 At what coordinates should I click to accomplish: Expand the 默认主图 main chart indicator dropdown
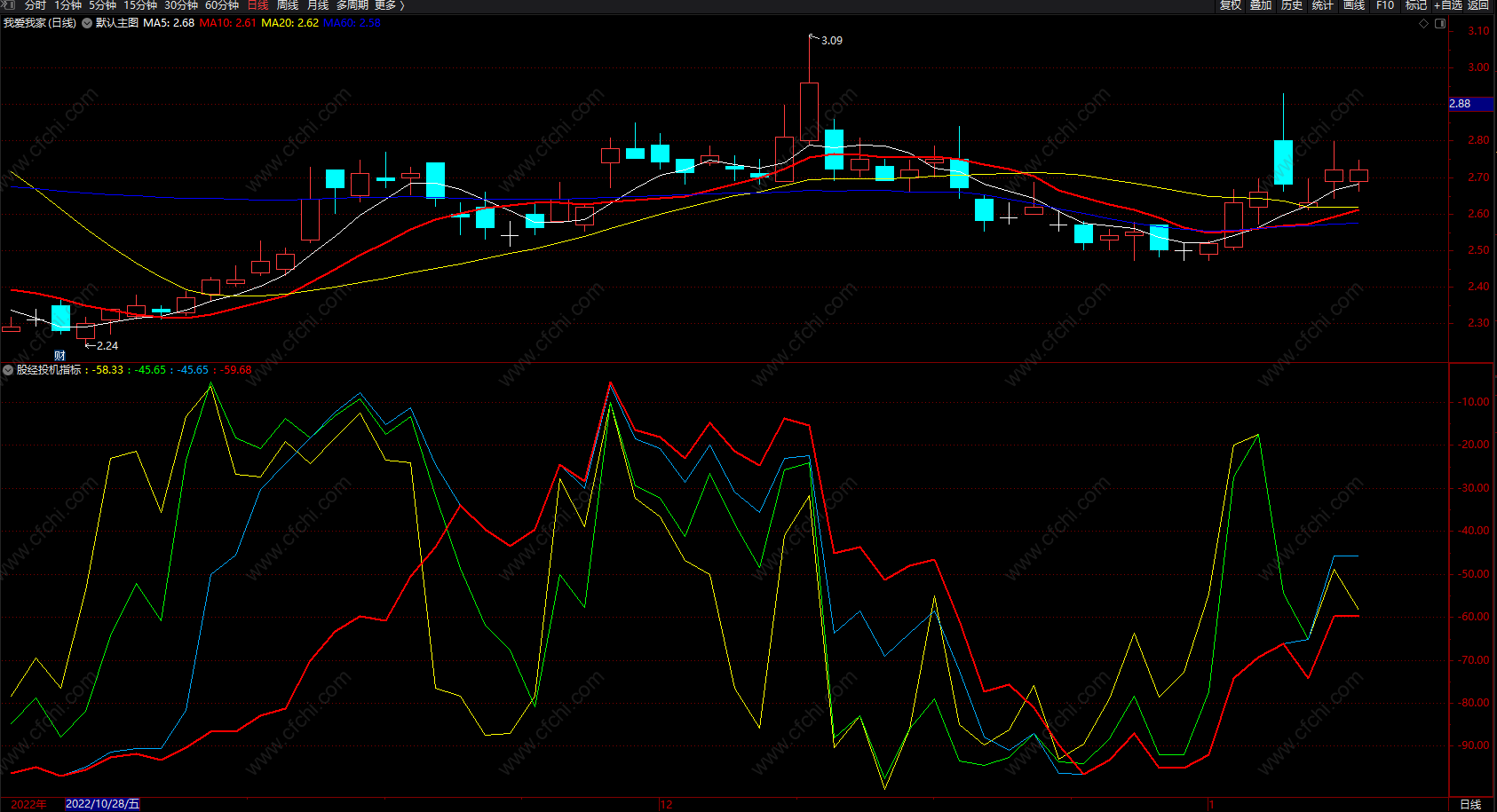87,23
